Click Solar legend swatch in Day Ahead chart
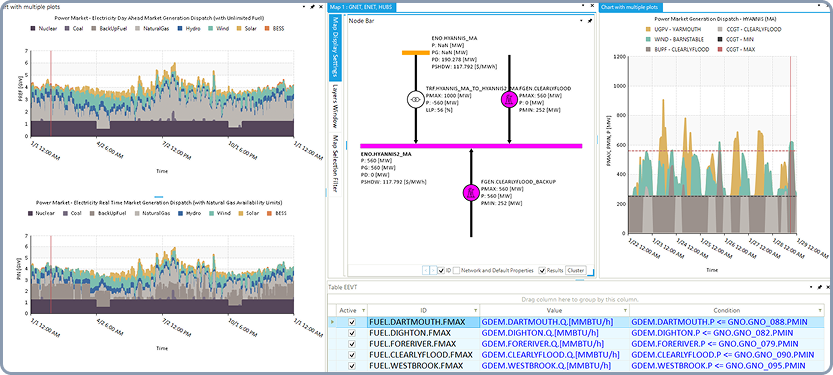The width and height of the screenshot is (833, 375). coord(240,29)
